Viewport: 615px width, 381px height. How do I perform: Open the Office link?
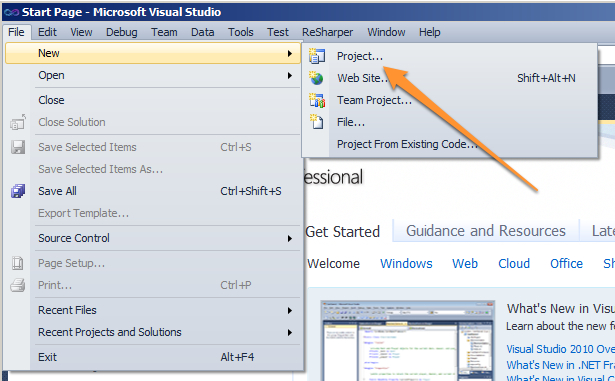(566, 263)
